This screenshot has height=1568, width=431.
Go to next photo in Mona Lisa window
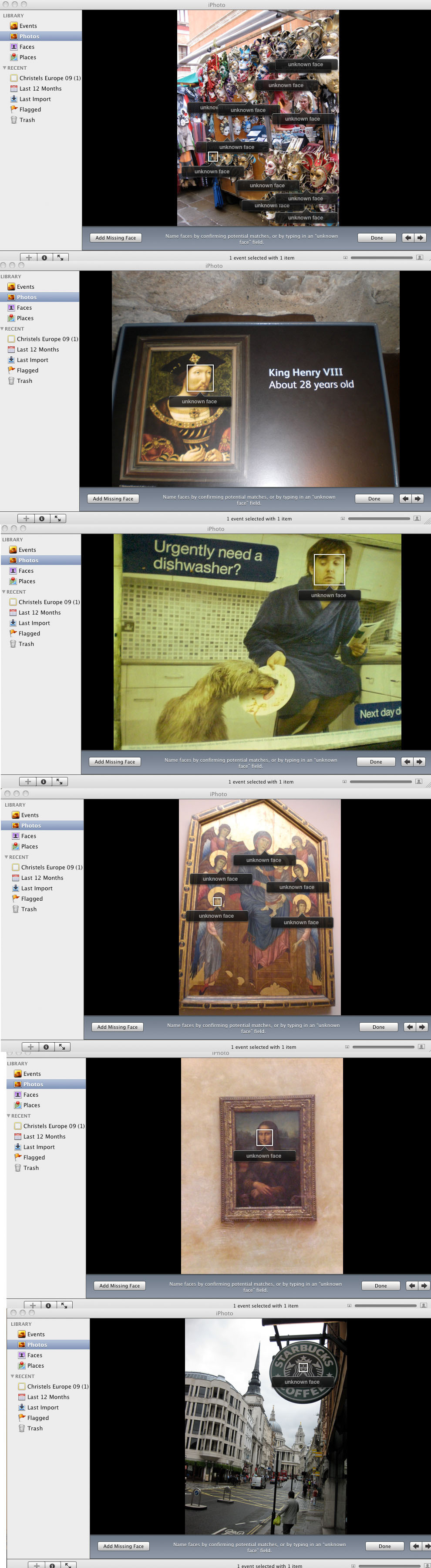[424, 1286]
